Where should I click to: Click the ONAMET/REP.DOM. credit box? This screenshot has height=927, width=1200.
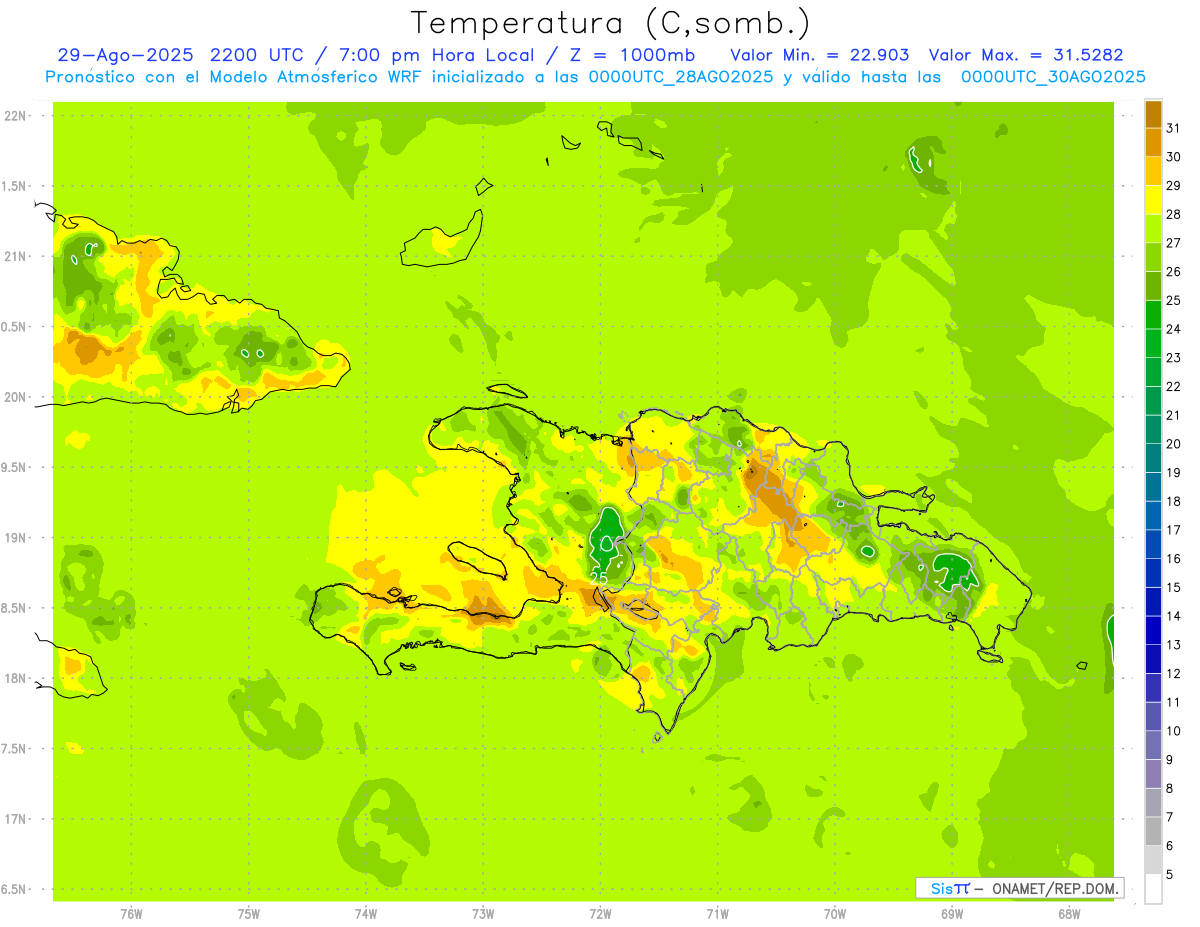pyautogui.click(x=1019, y=888)
